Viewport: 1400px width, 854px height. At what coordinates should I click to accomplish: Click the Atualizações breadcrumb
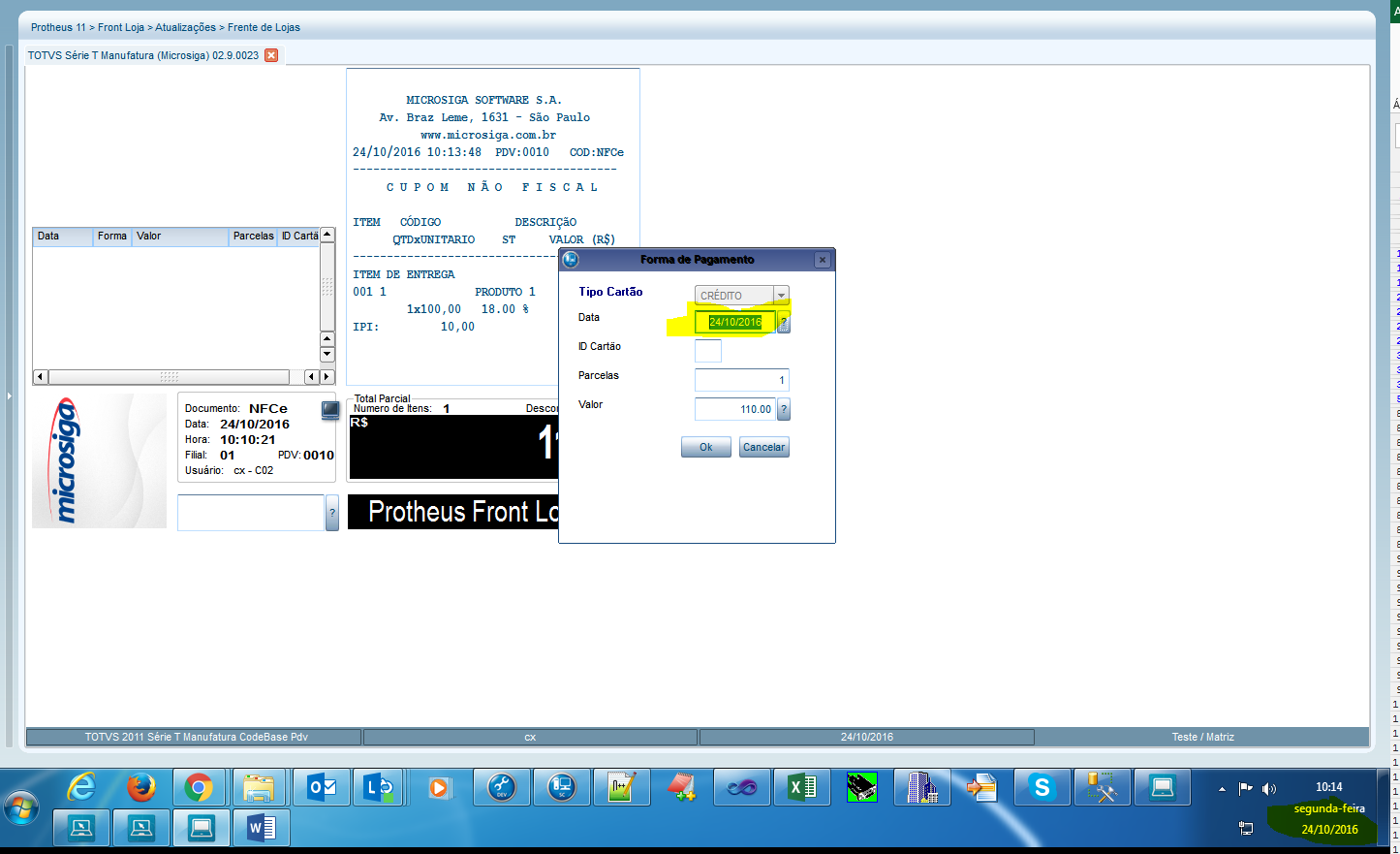pos(186,27)
